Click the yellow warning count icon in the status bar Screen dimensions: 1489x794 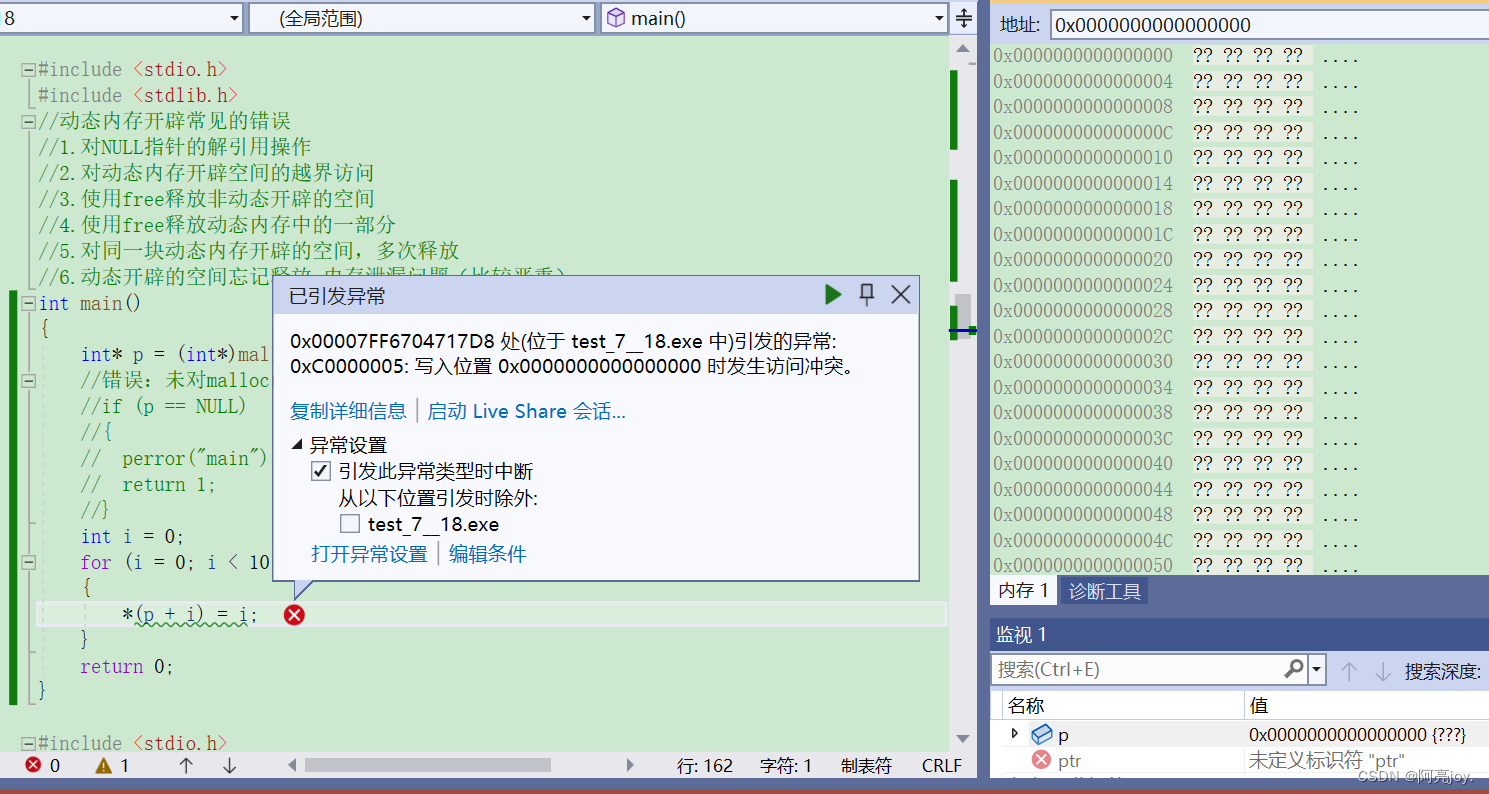(x=104, y=765)
